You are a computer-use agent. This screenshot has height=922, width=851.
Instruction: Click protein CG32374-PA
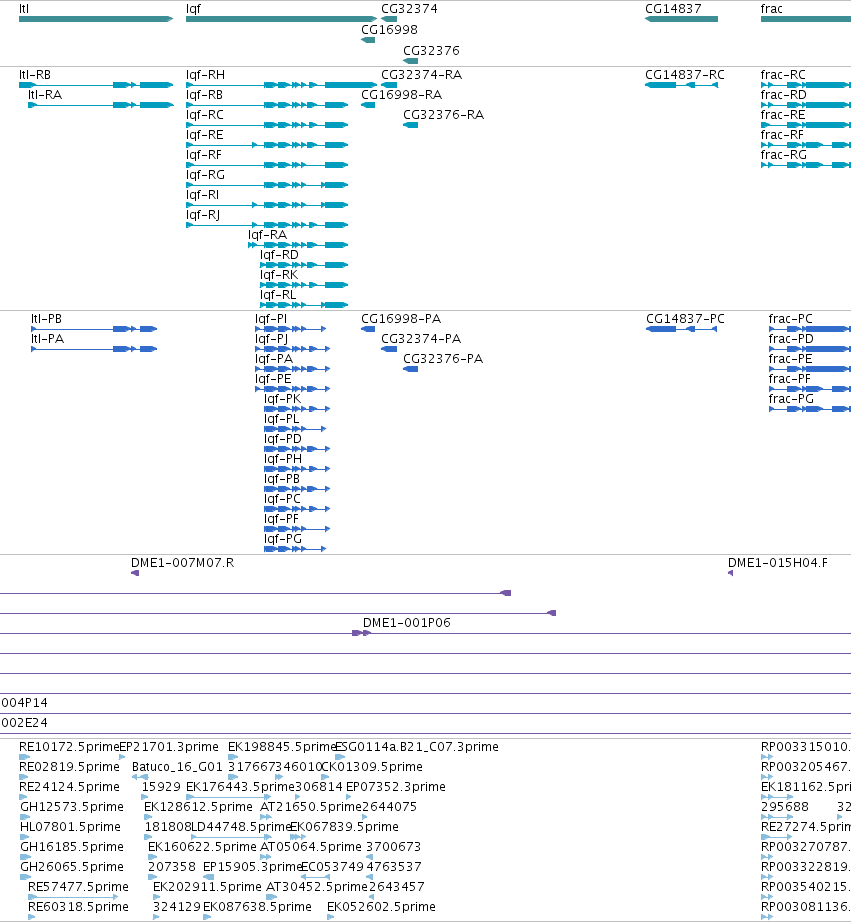pyautogui.click(x=389, y=349)
